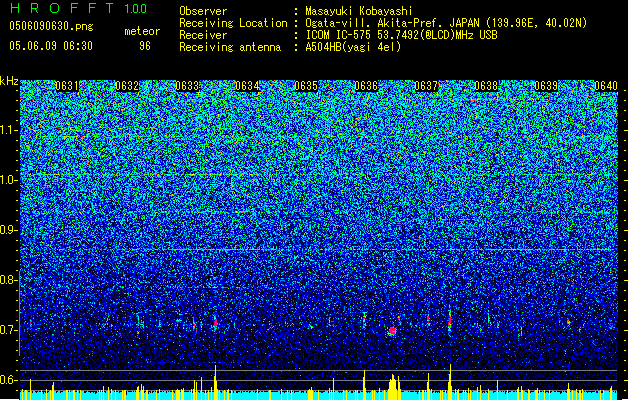629x400 pixels.
Task: Click the 'Receiving antenna' field label
Action: 230,47
